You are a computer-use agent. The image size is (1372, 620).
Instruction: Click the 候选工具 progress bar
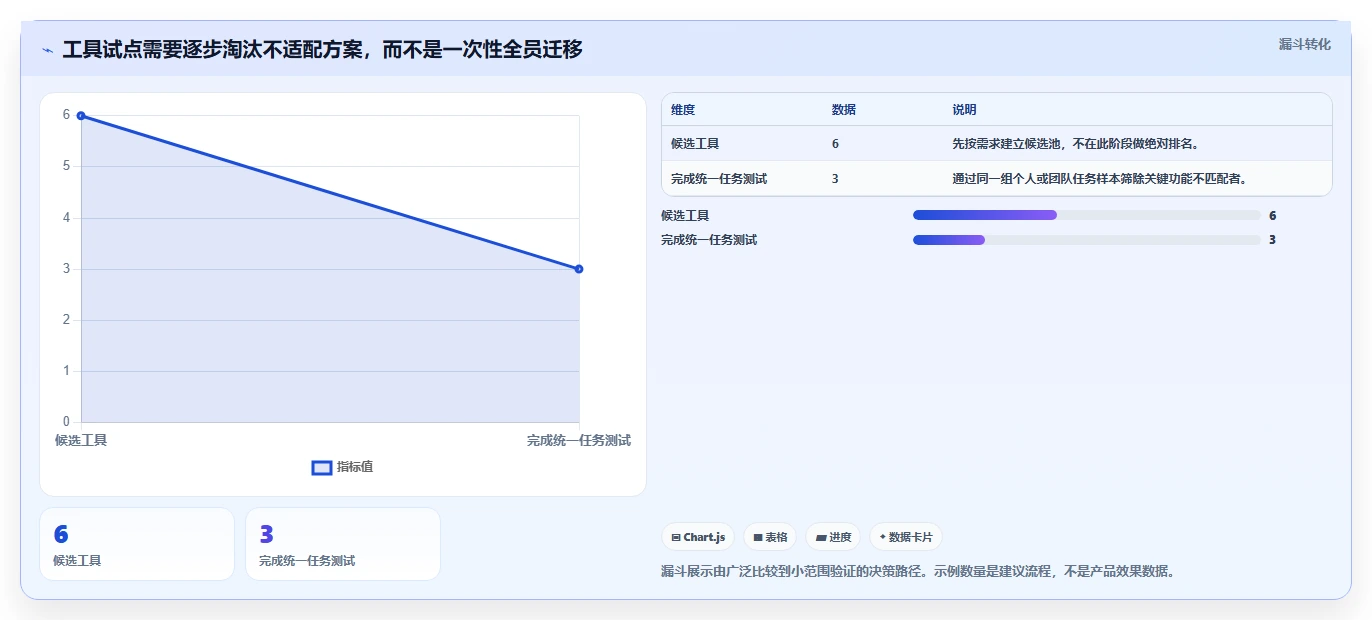tap(1087, 215)
